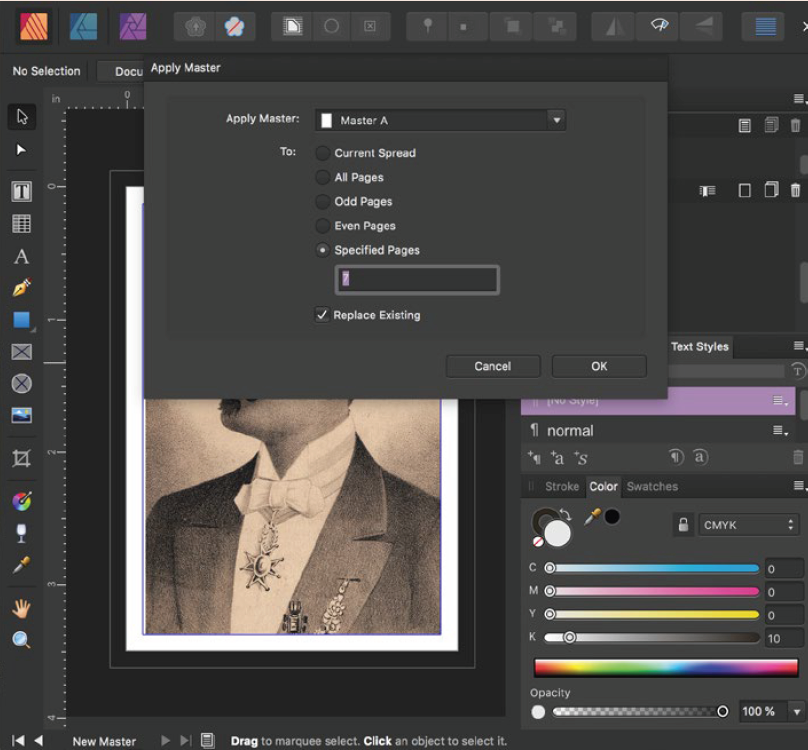Select the Pen tool
808x750 pixels.
coord(21,288)
